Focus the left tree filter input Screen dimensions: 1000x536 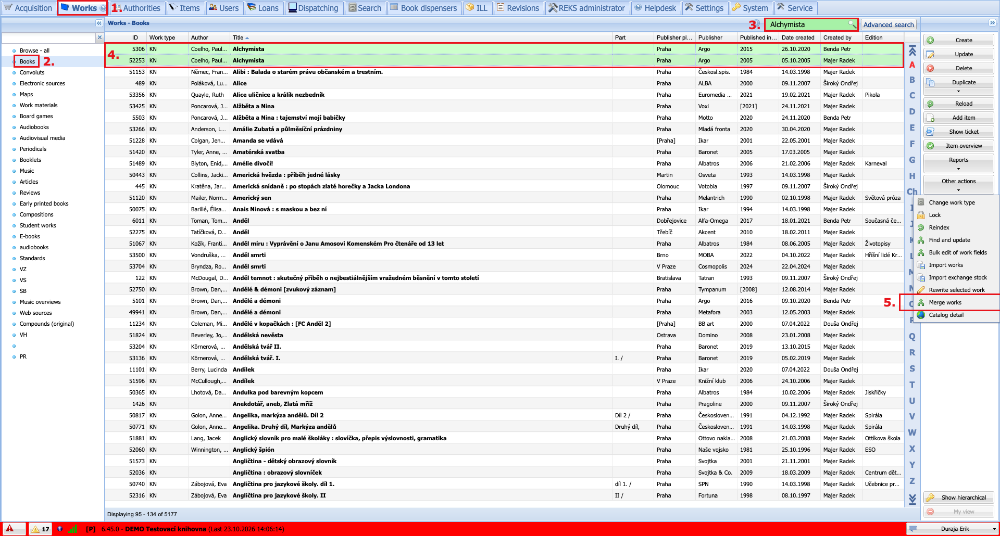pos(48,38)
